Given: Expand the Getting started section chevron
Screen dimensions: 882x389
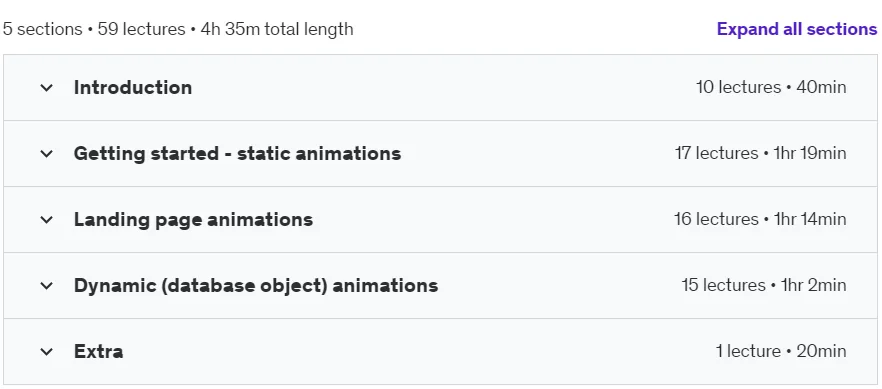Looking at the screenshot, I should 47,153.
